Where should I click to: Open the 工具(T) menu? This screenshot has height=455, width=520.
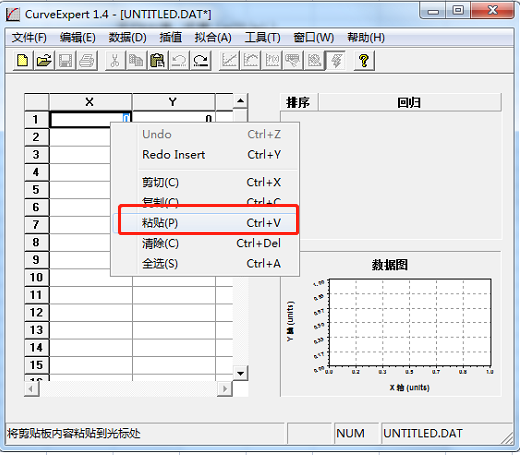tap(262, 37)
